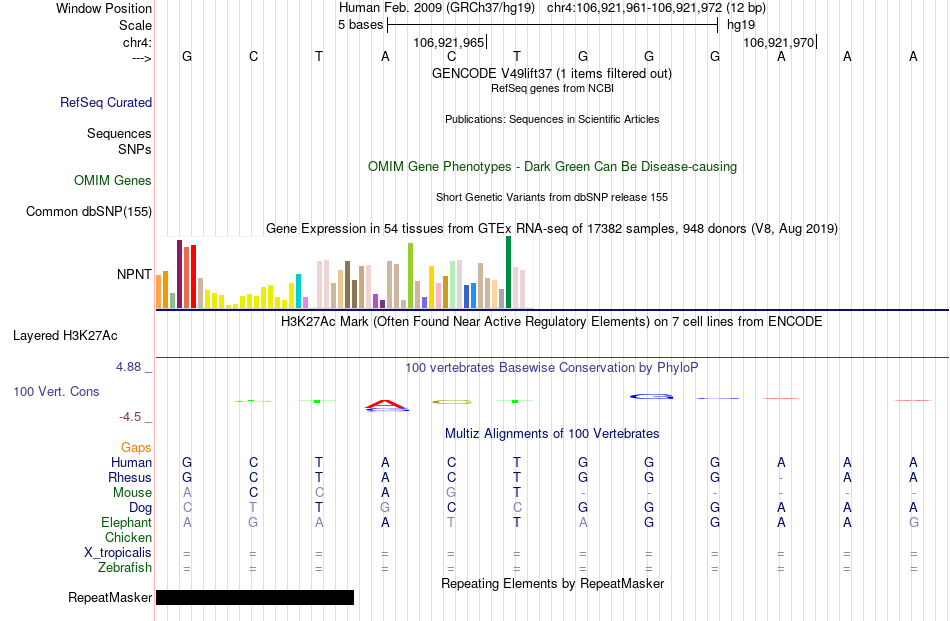Click the Window Position label
The image size is (950, 621).
click(x=104, y=8)
